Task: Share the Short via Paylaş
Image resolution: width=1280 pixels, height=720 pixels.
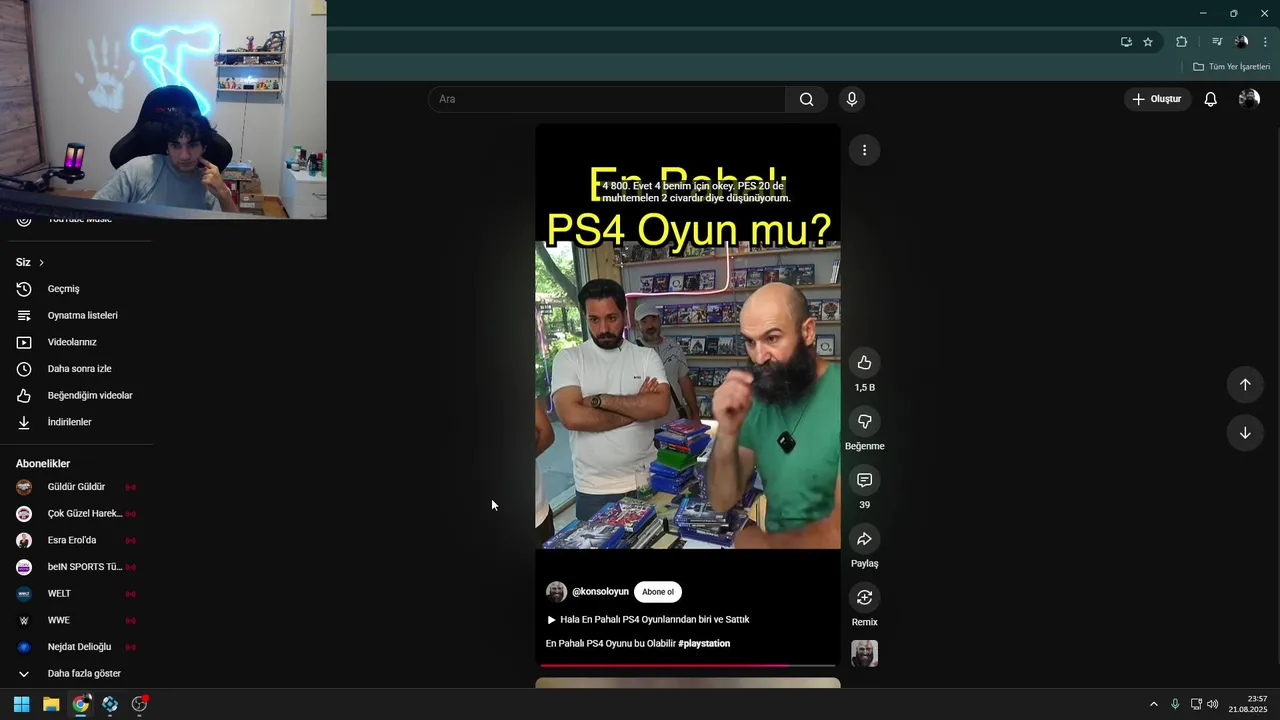Action: [x=865, y=539]
